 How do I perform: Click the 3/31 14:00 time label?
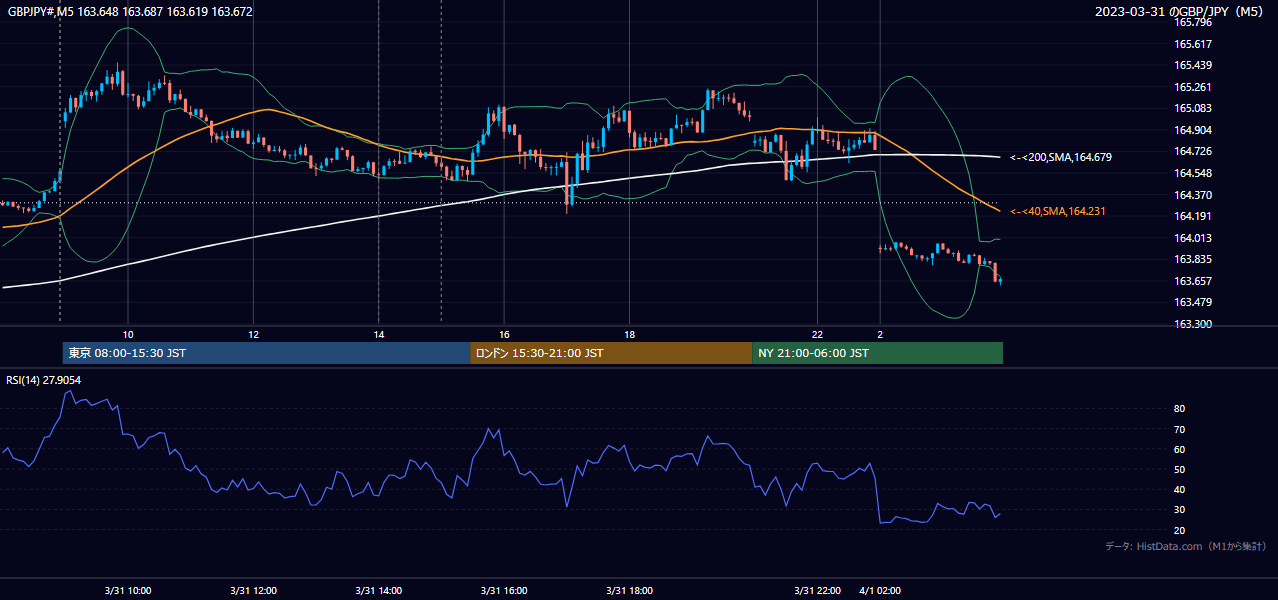pyautogui.click(x=379, y=591)
